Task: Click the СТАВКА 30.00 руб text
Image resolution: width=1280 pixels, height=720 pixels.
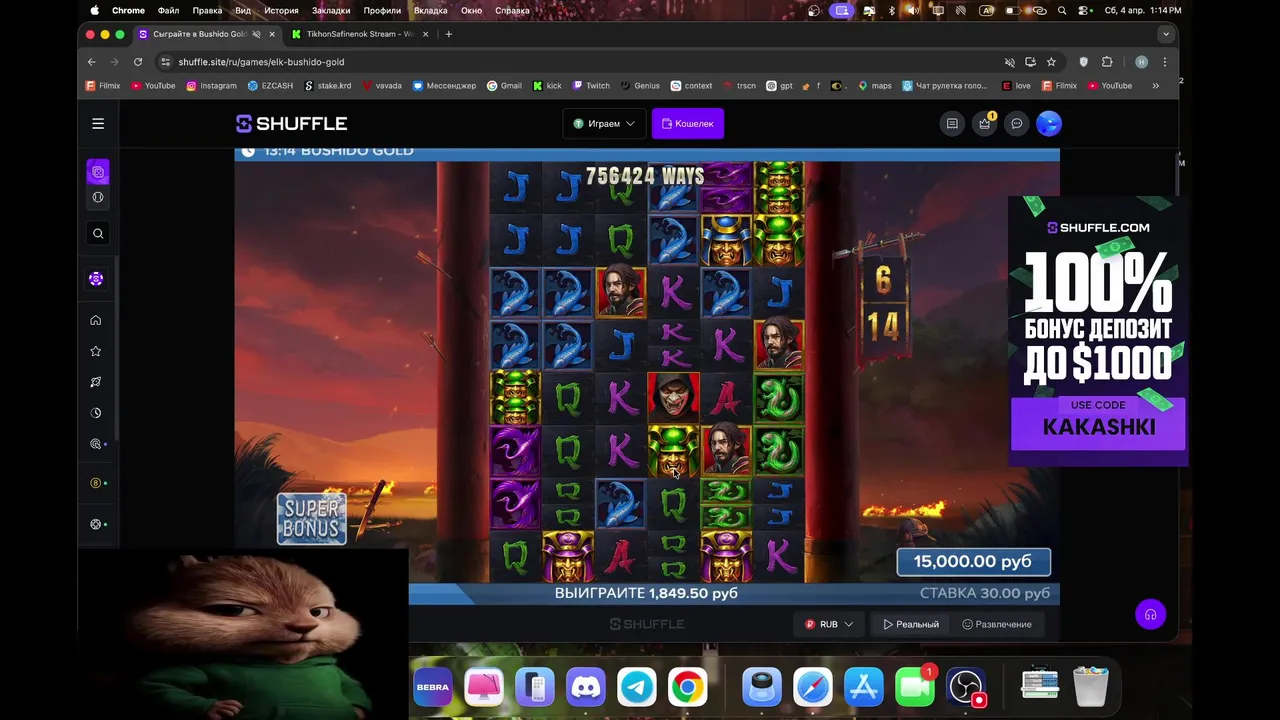Action: point(985,593)
